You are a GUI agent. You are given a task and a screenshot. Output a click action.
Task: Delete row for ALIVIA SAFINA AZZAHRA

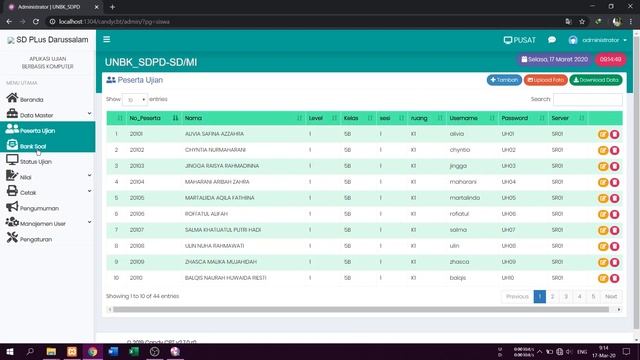614,134
